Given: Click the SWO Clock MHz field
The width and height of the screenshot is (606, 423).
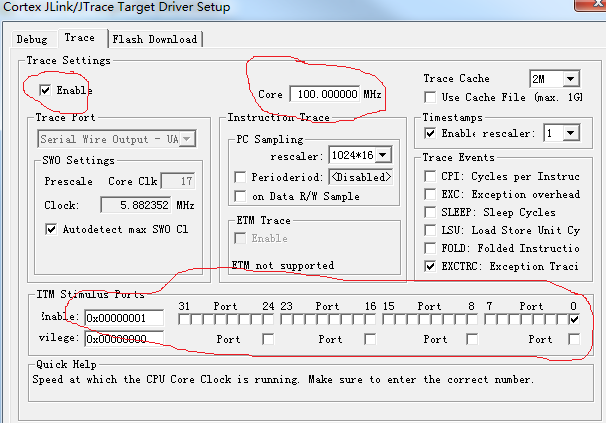Looking at the screenshot, I should coord(136,205).
